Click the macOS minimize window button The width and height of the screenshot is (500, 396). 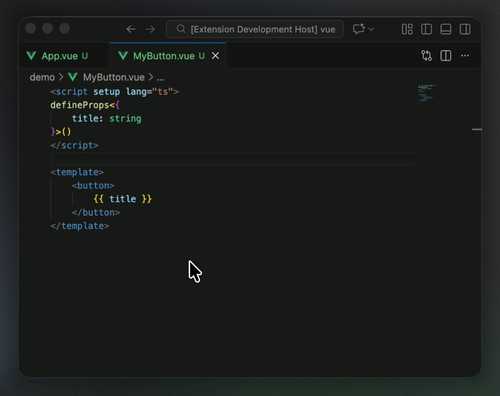point(47,29)
